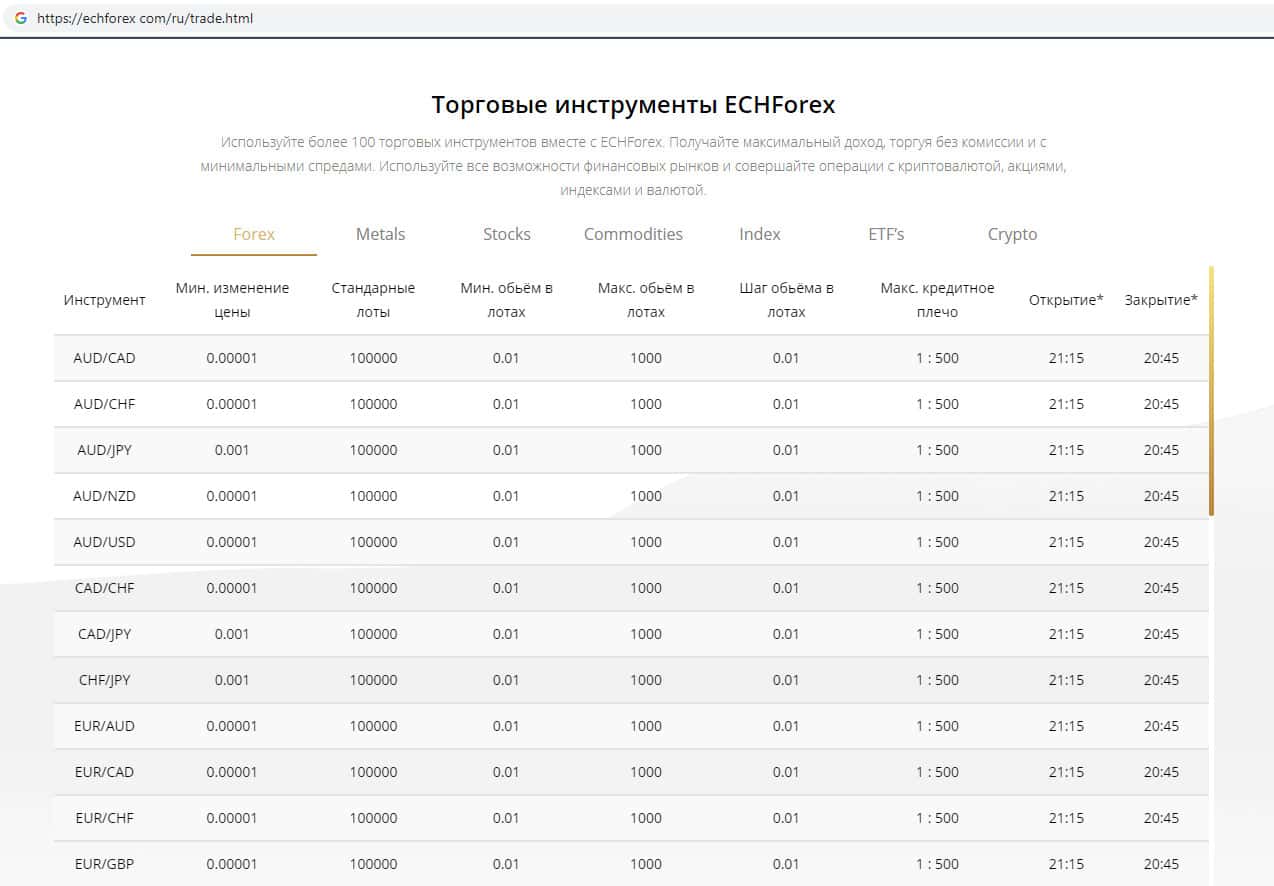Show the Crypto instruments tab
The height and width of the screenshot is (886, 1274).
1012,234
